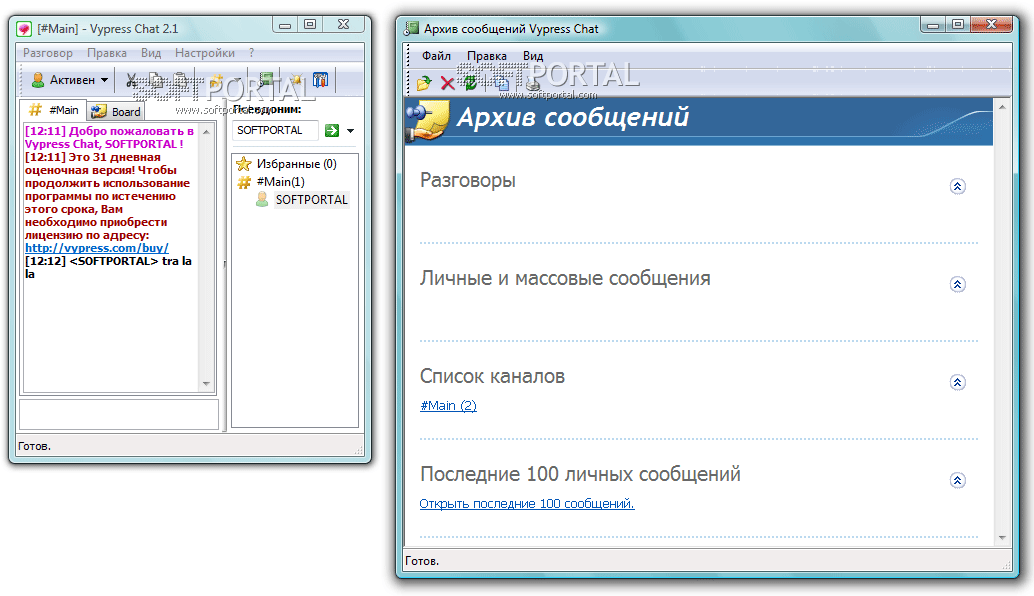Screen dimensions: 1034x596
Task: Click the message input box below chat
Action: click(x=119, y=415)
